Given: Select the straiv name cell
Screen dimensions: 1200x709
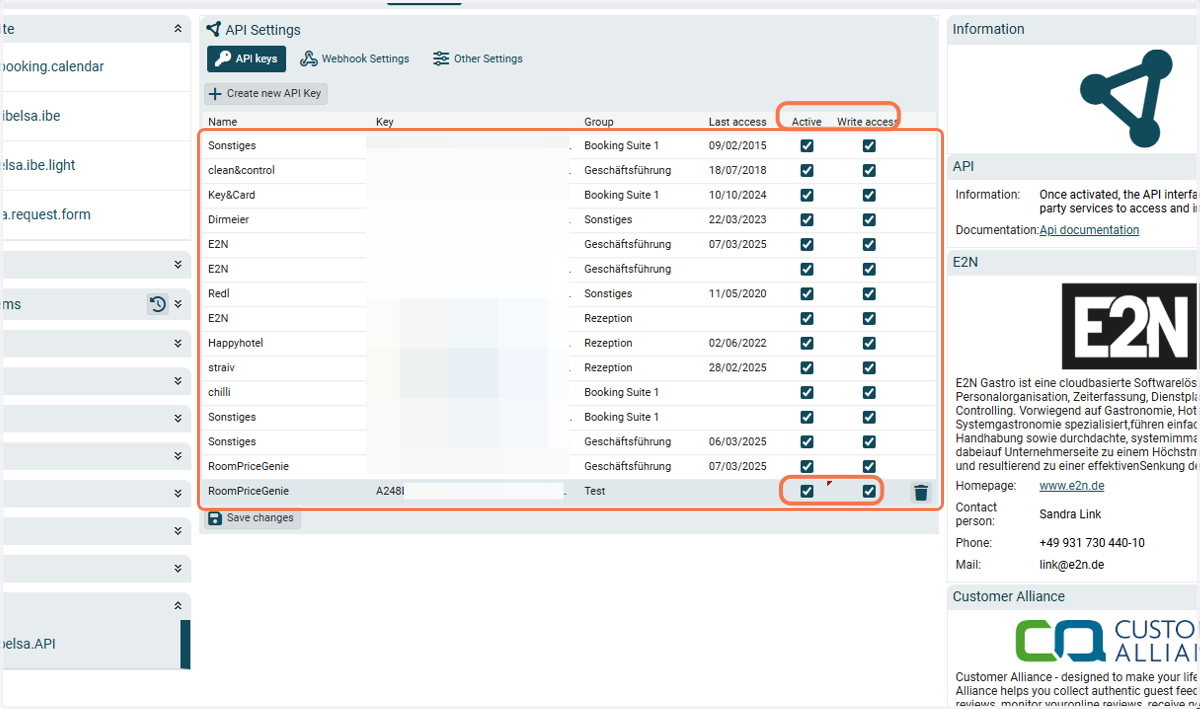Looking at the screenshot, I should pos(221,368).
